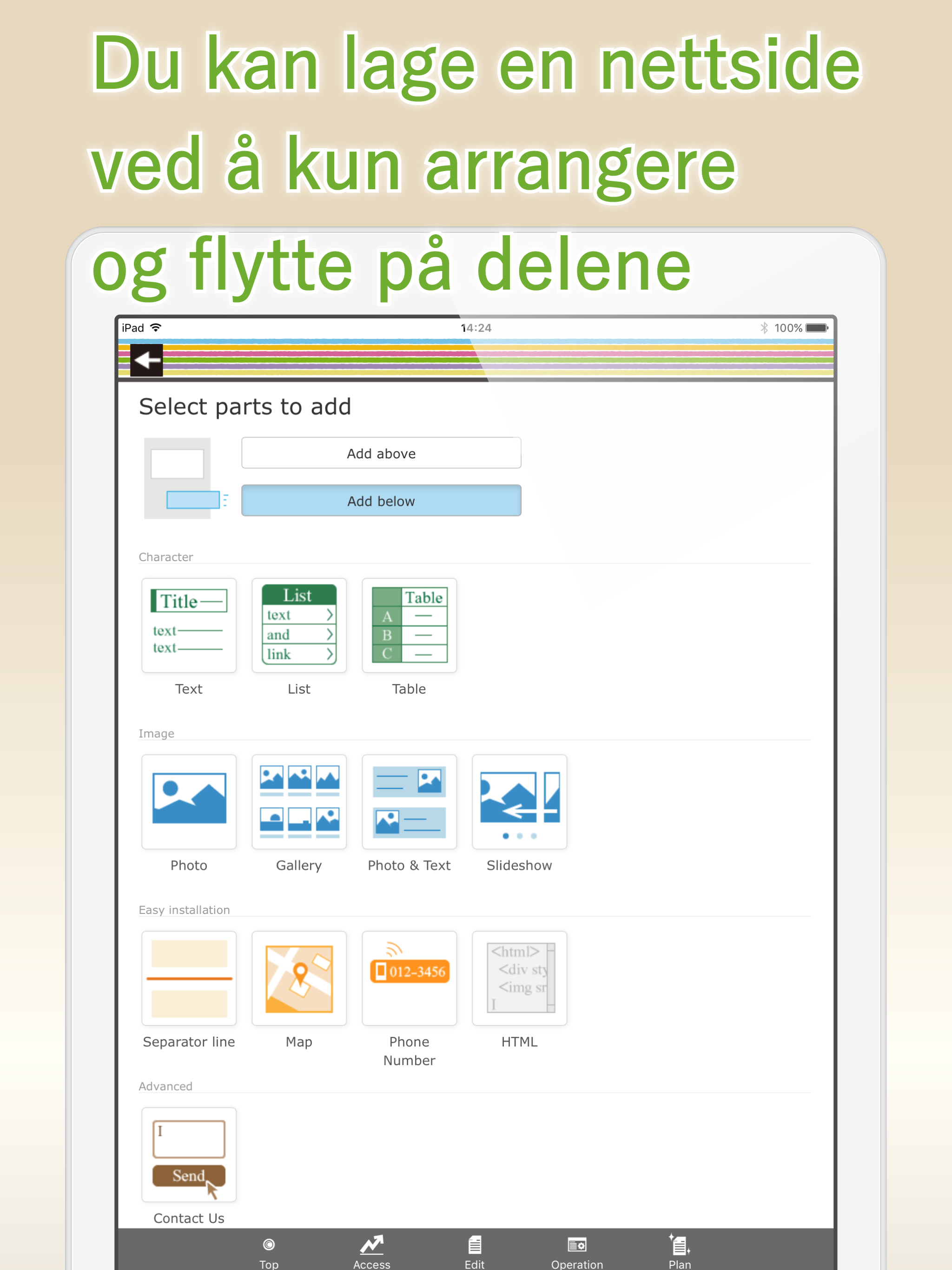Add a Photo part
952x1270 pixels.
point(188,801)
